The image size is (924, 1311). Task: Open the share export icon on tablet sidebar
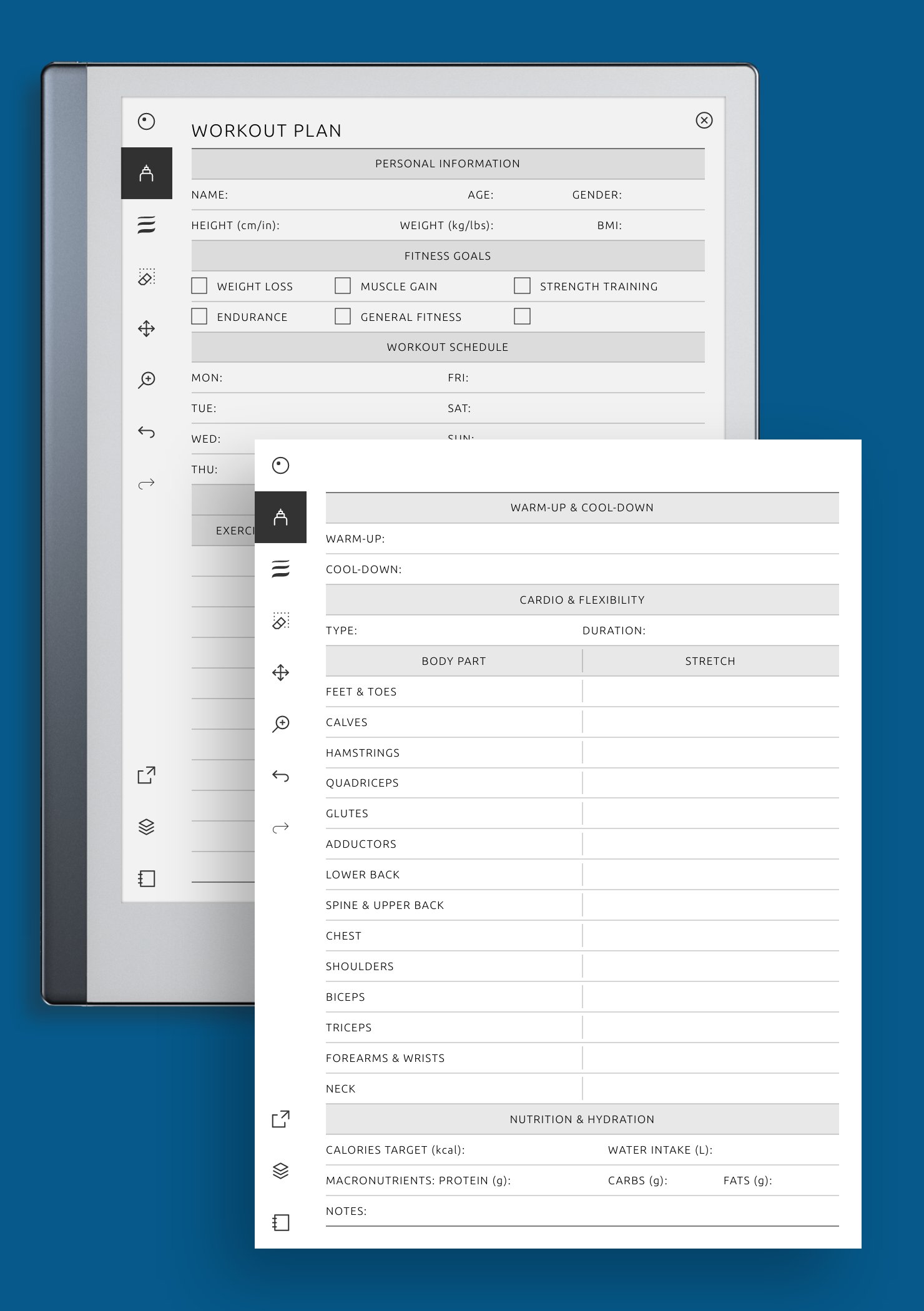click(147, 775)
